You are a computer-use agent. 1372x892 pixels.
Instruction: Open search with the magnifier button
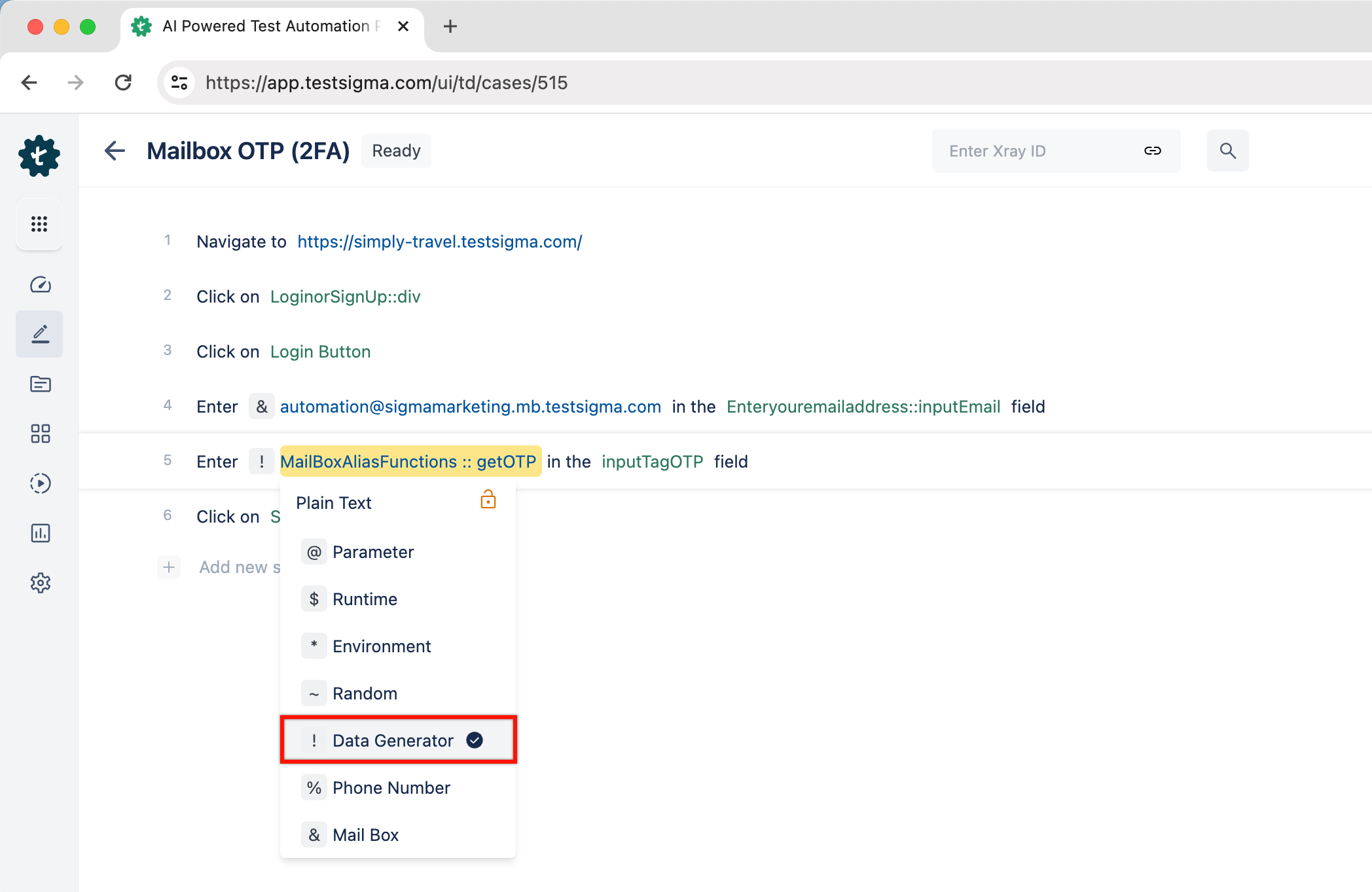[x=1227, y=151]
